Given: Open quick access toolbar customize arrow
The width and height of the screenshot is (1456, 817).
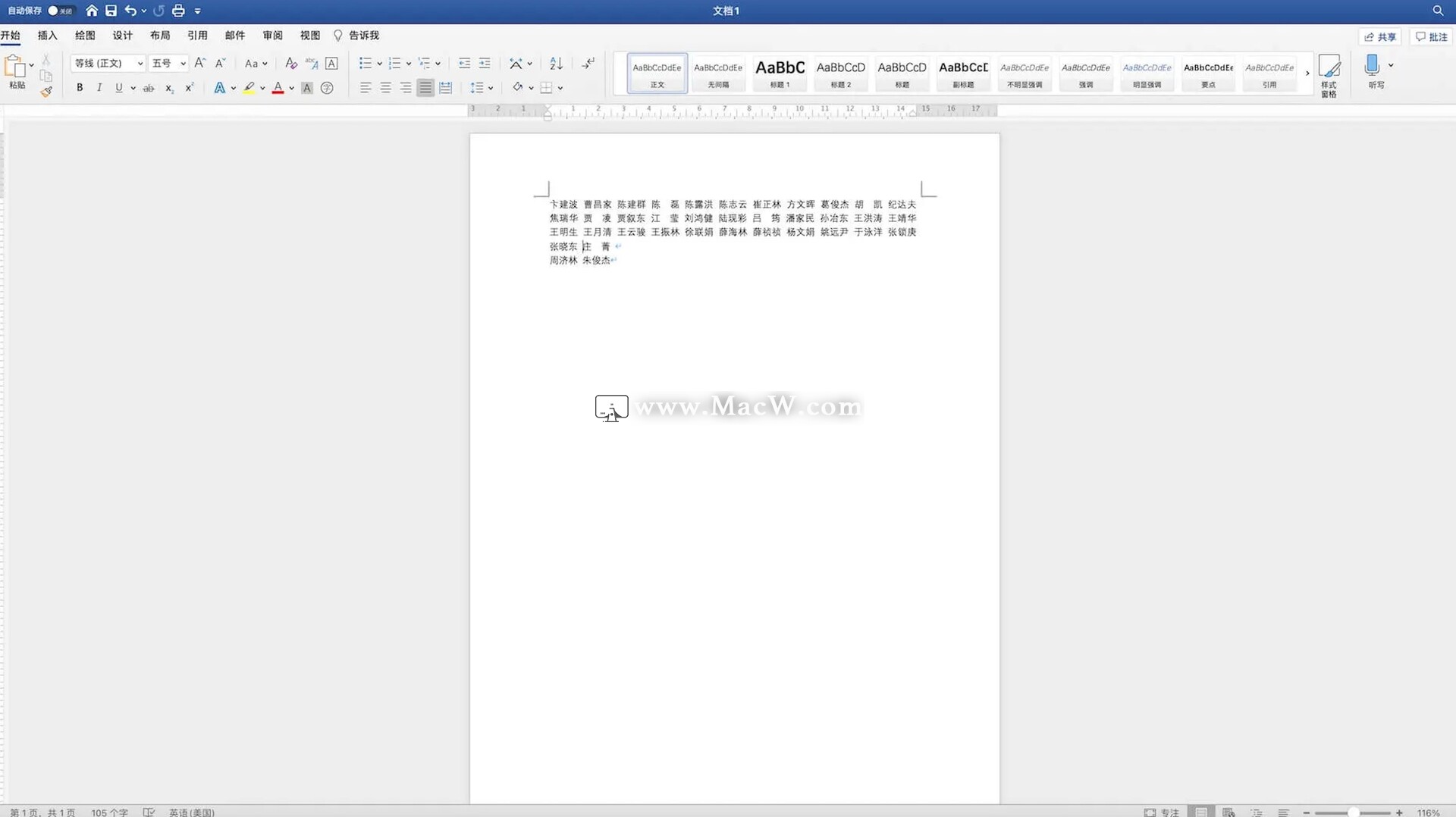Looking at the screenshot, I should [197, 11].
